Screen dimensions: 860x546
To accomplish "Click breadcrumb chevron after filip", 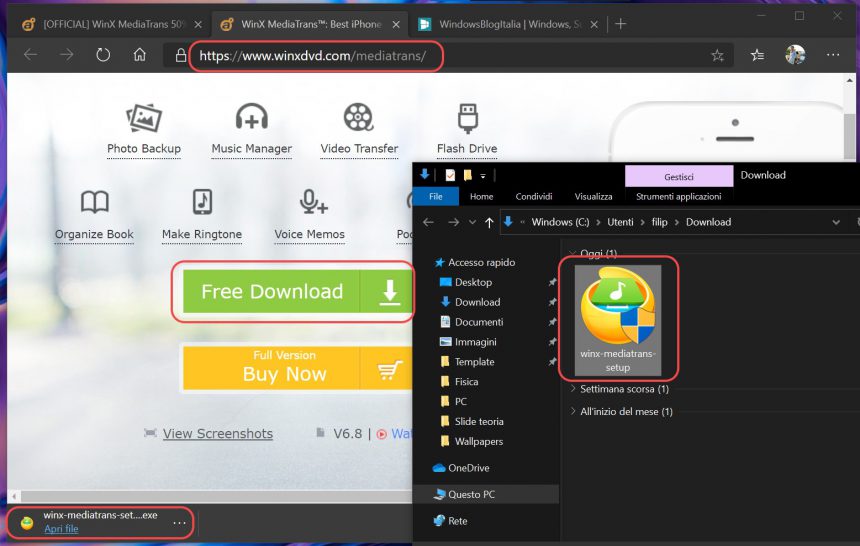I will click(676, 222).
